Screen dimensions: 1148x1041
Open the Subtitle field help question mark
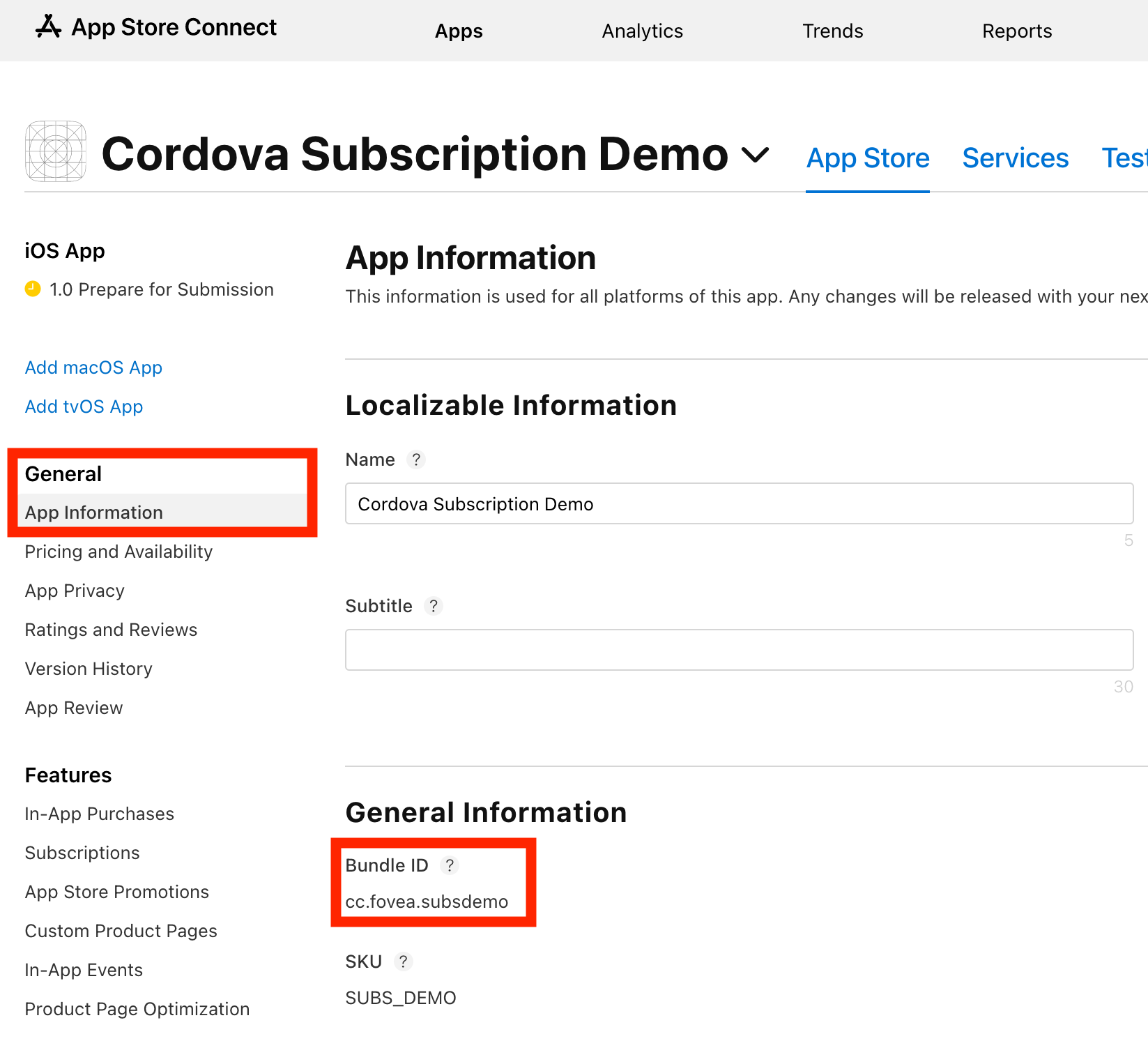point(434,606)
